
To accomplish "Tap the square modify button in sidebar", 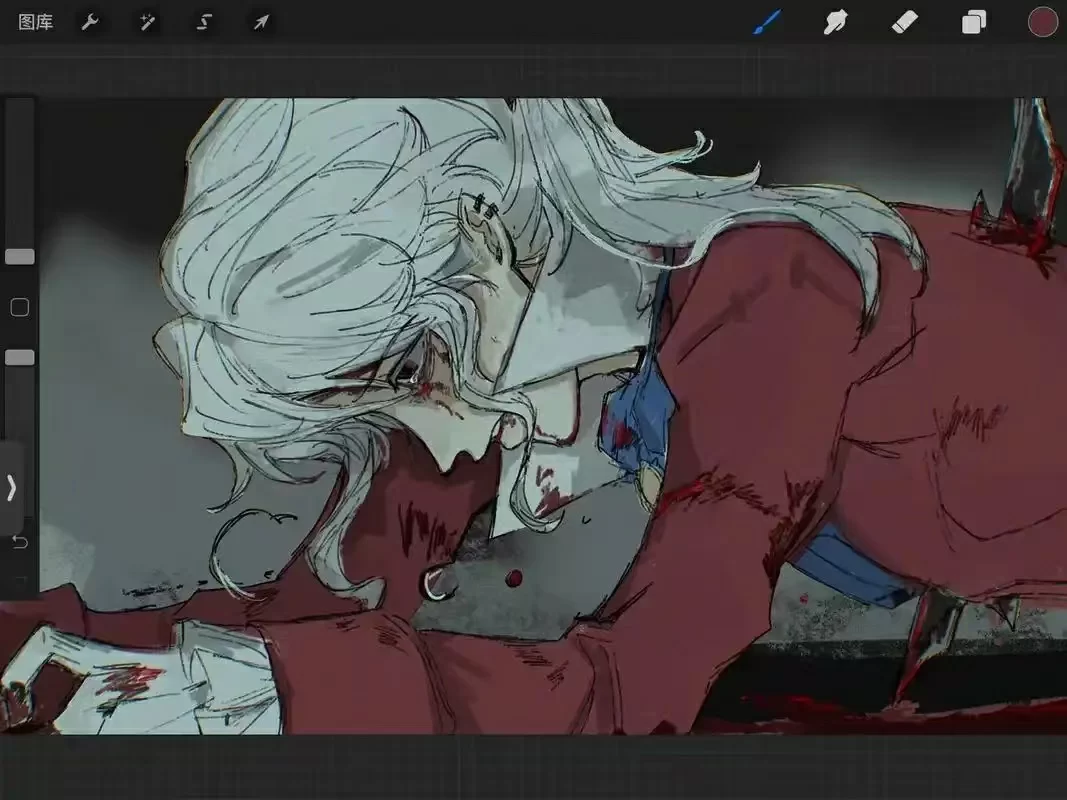I will (x=20, y=307).
